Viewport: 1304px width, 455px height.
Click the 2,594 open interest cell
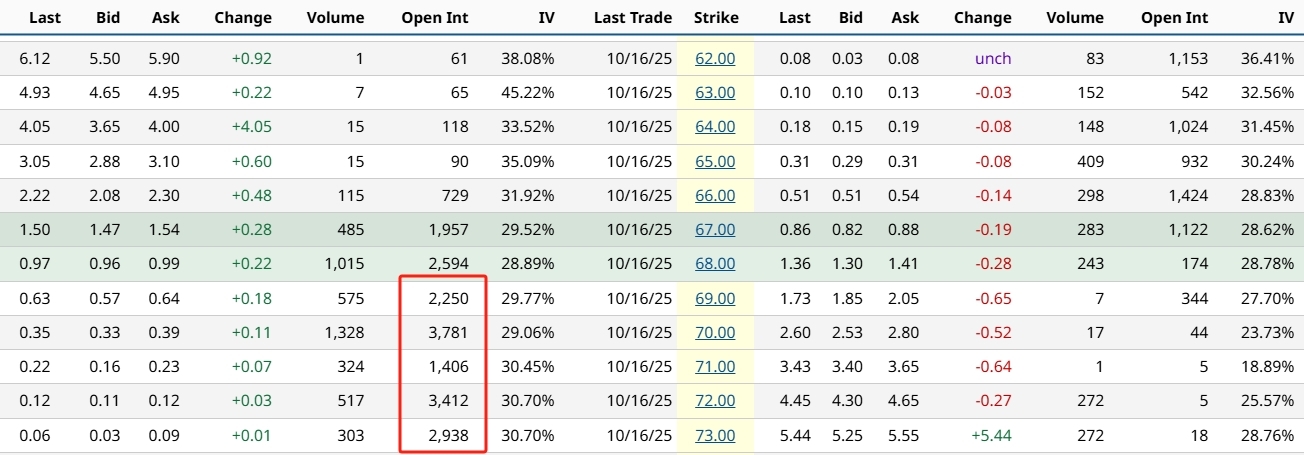(x=444, y=264)
